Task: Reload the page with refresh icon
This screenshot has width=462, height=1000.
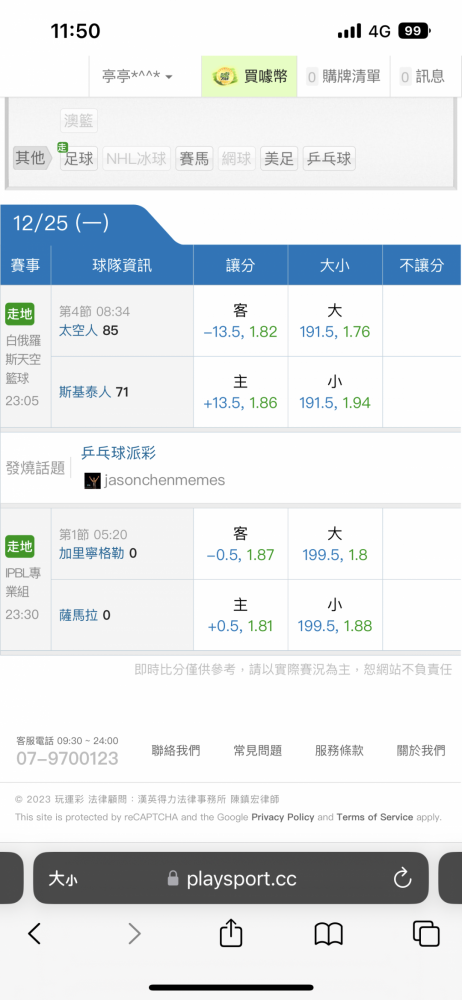Action: pyautogui.click(x=403, y=879)
